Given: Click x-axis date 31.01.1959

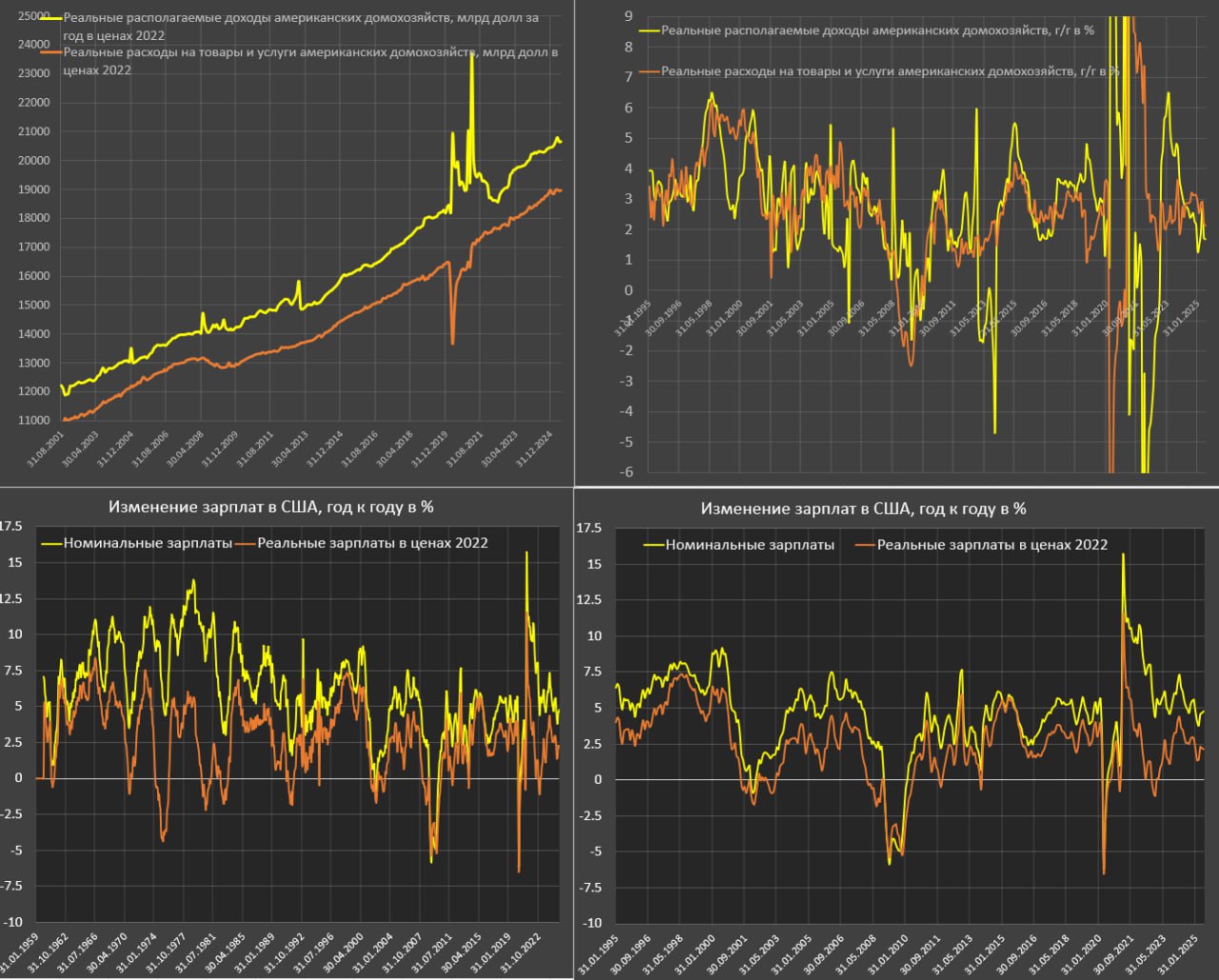Looking at the screenshot, I should click(x=18, y=953).
